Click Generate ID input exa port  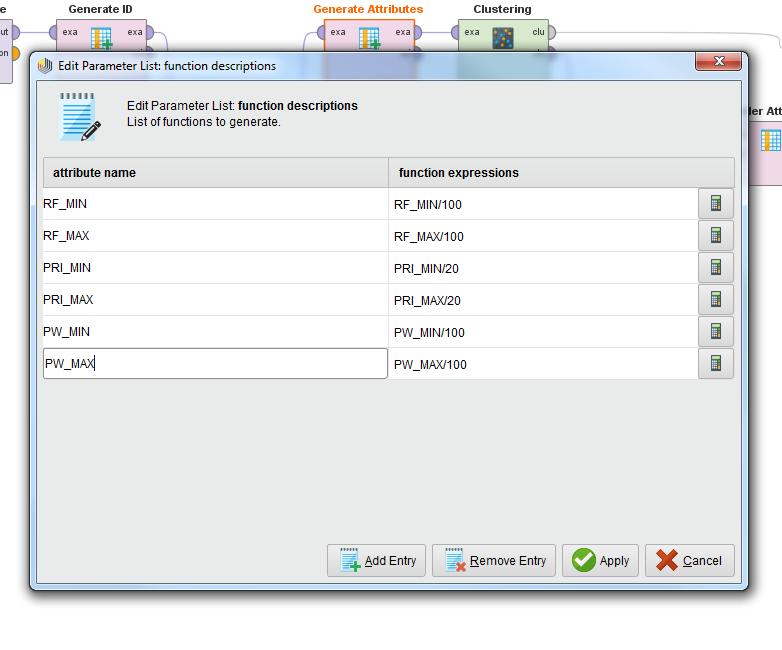tap(54, 33)
